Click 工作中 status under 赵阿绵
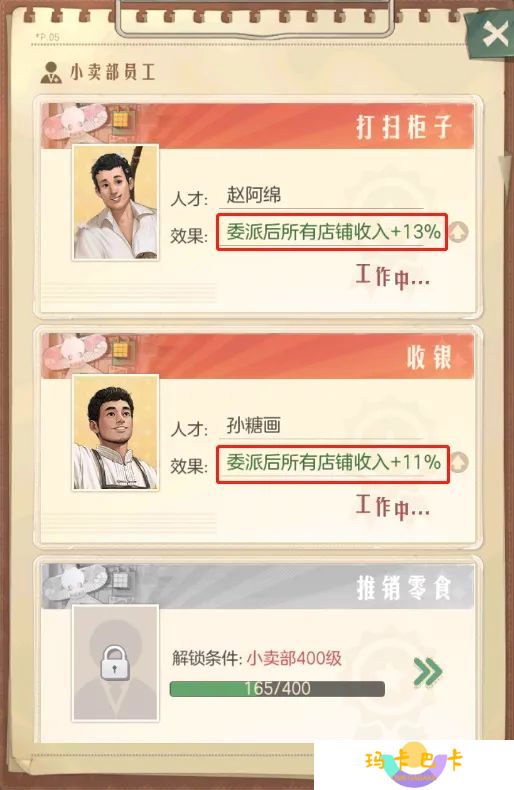514x790 pixels. [x=393, y=277]
